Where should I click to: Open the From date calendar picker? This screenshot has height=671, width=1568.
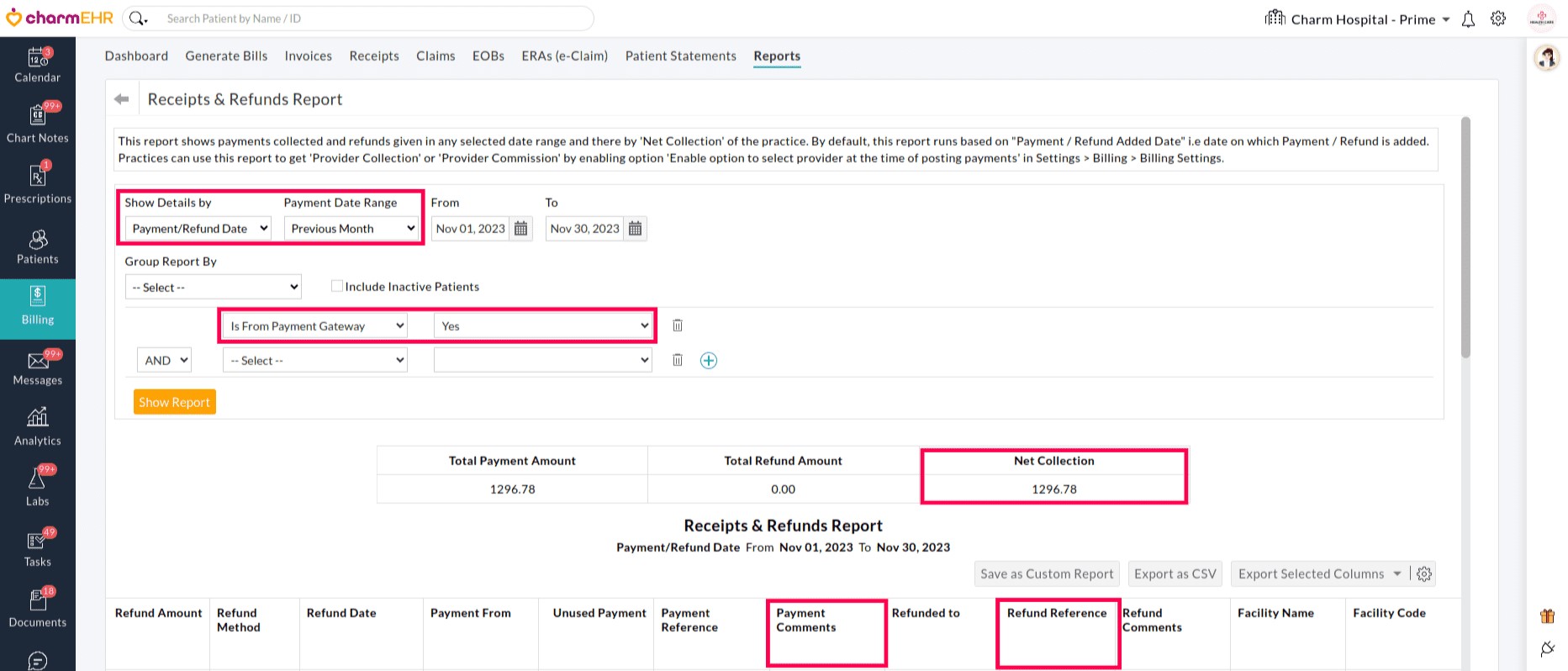pos(521,229)
